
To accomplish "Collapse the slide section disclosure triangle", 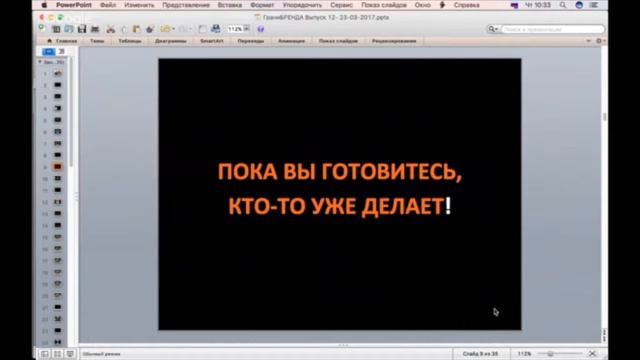I will tap(40, 62).
